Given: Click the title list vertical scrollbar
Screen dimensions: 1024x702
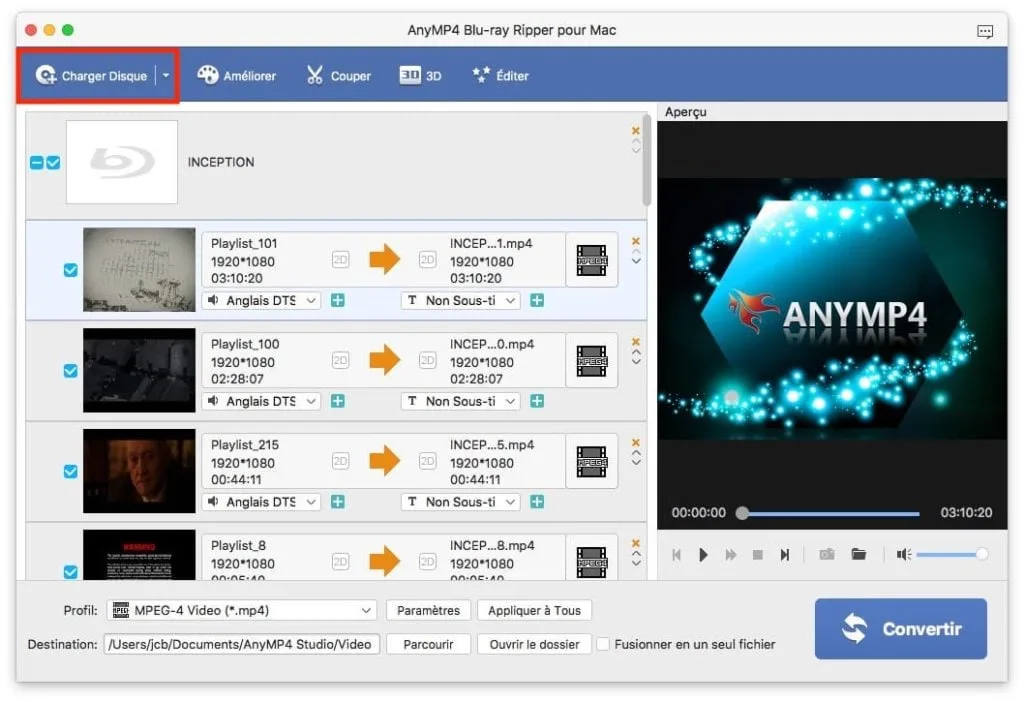Looking at the screenshot, I should pos(647,160).
